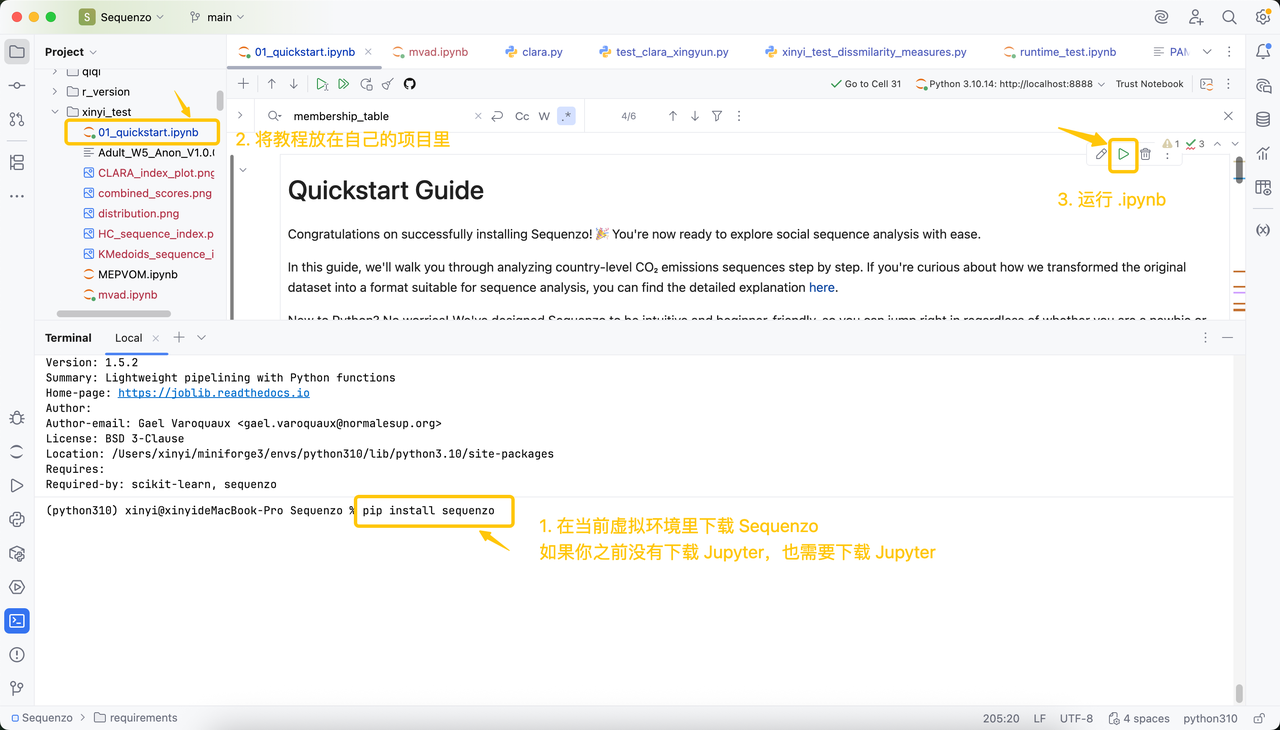Add a new cell with the plus icon
This screenshot has height=730, width=1280.
(x=243, y=84)
